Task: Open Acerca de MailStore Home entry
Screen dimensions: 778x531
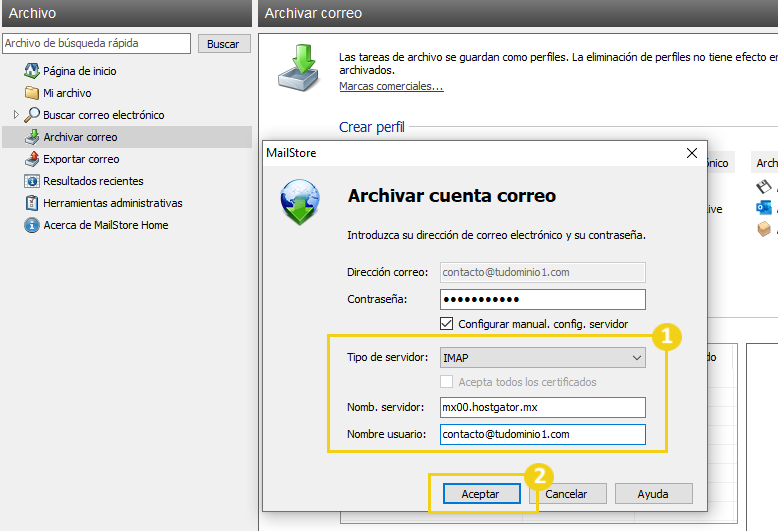Action: 106,225
